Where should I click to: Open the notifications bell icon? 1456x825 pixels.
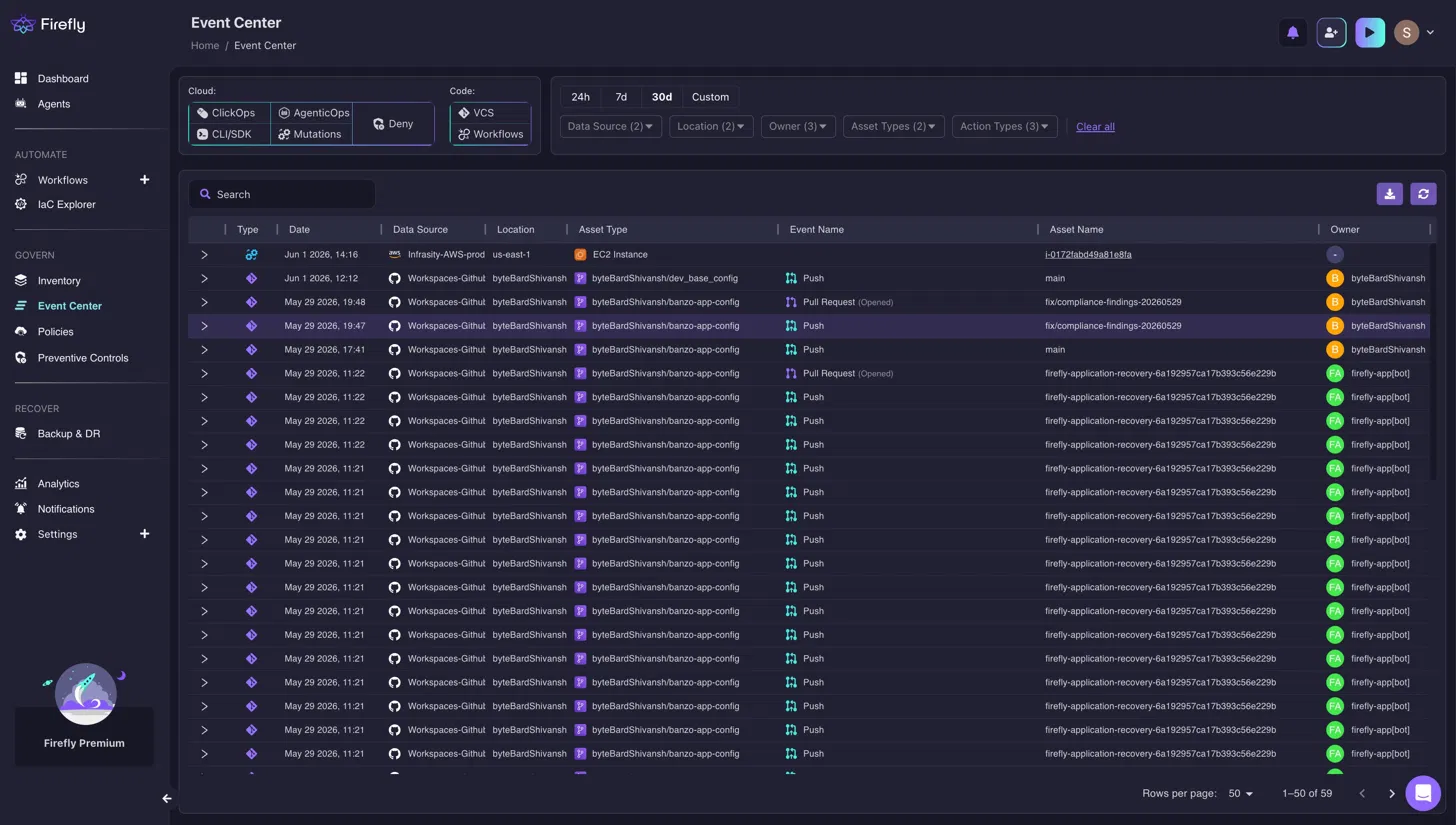pos(1292,33)
